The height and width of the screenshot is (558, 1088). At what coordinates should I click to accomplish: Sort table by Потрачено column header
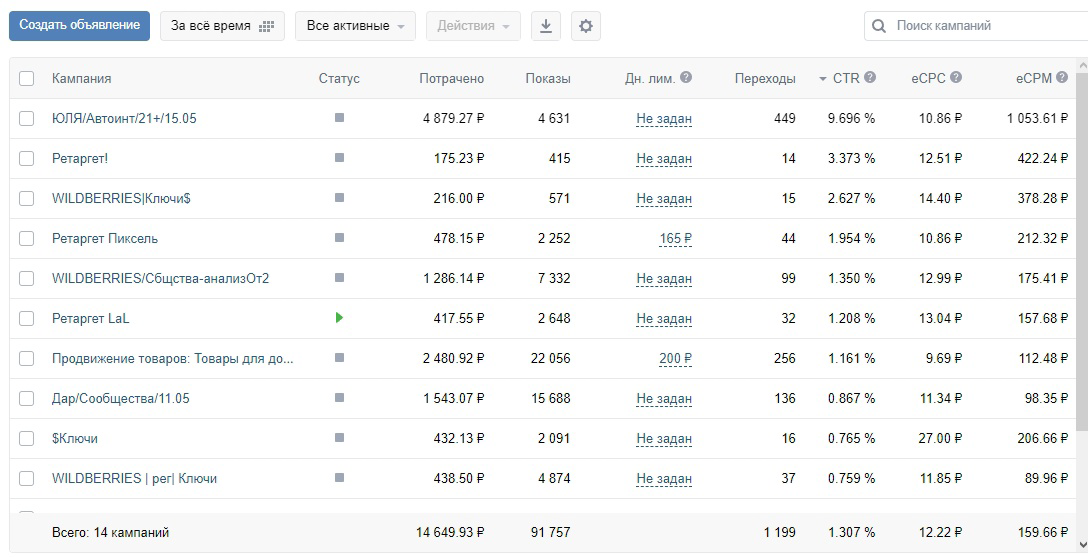click(x=452, y=78)
